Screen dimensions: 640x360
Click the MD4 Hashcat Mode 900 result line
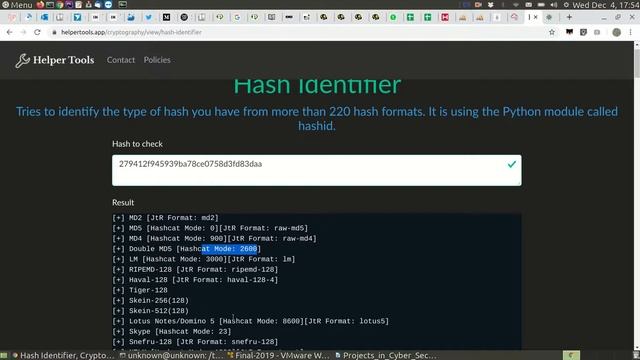[x=214, y=238]
